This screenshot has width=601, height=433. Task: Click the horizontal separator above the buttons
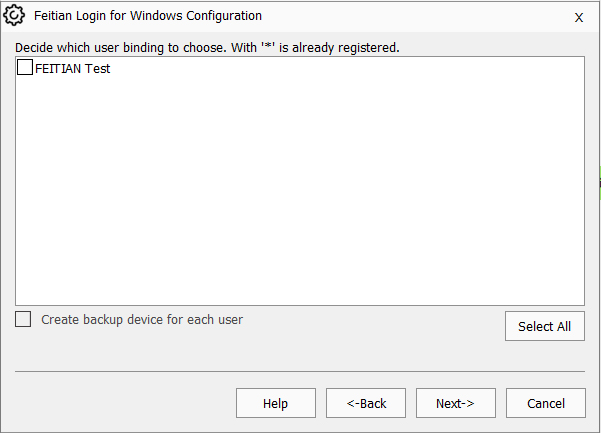tap(300, 371)
